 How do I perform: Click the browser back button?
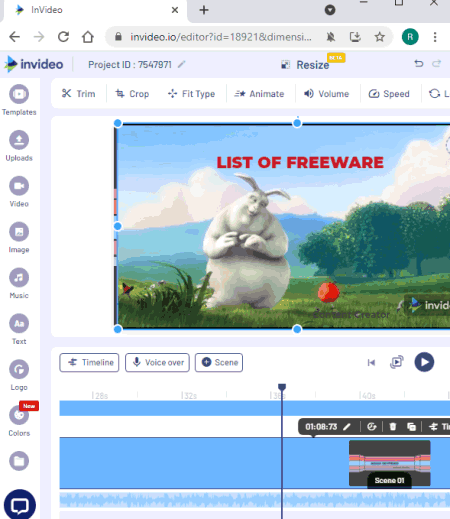pos(15,37)
